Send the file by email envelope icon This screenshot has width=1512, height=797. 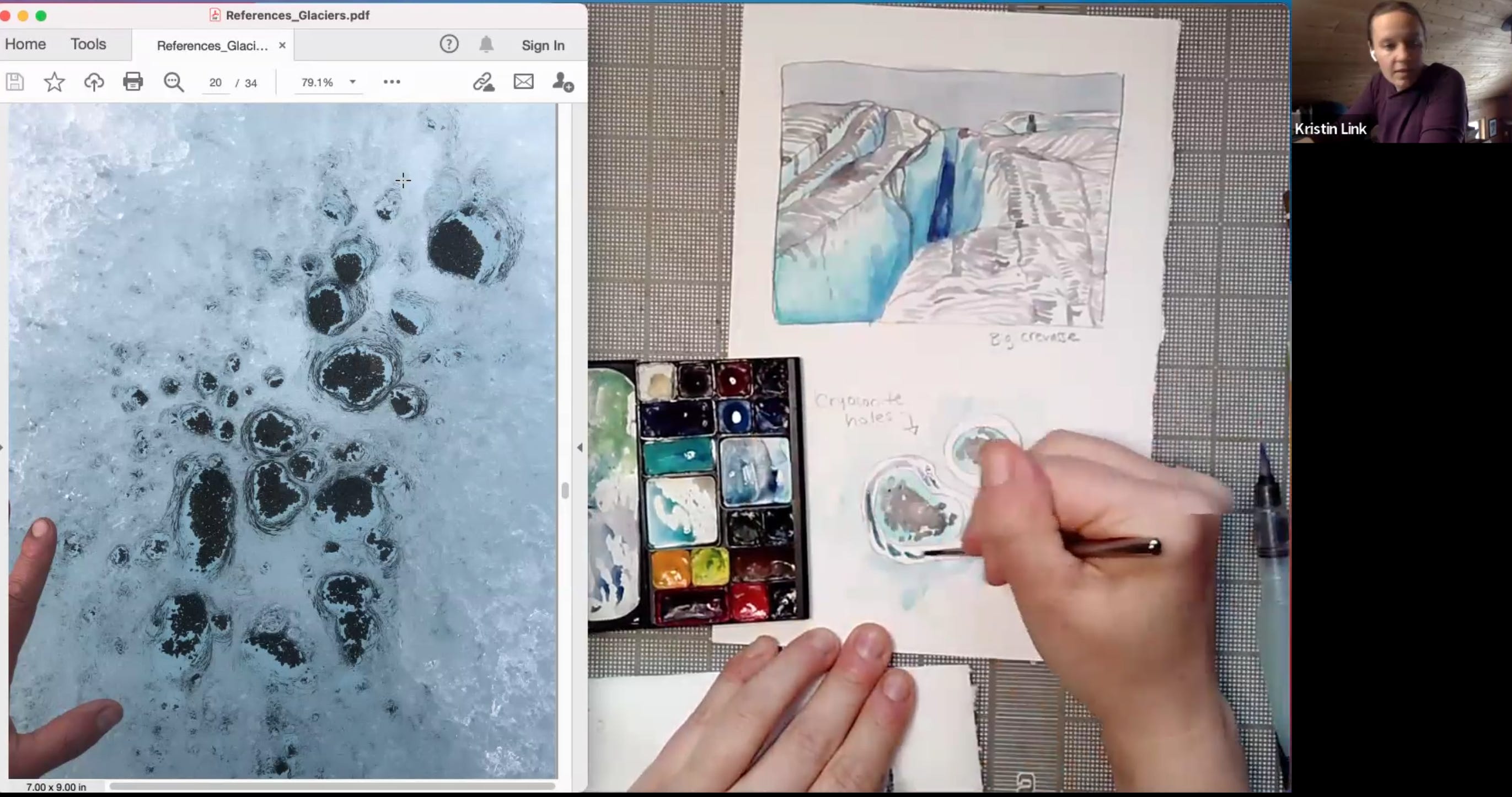coord(523,82)
